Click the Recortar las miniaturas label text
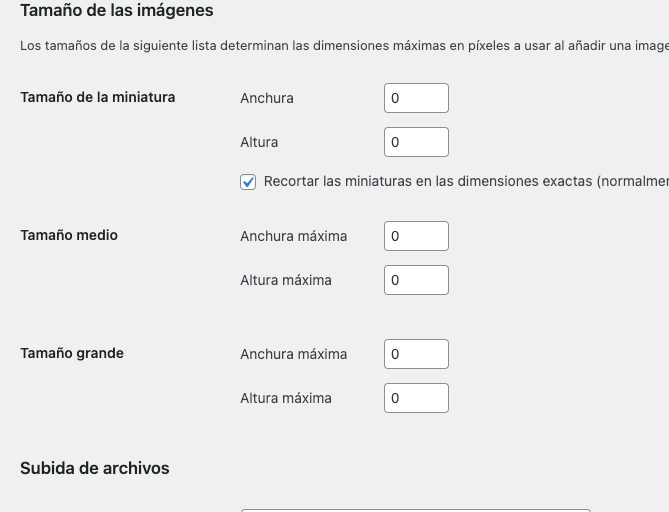This screenshot has height=512, width=669. 466,181
